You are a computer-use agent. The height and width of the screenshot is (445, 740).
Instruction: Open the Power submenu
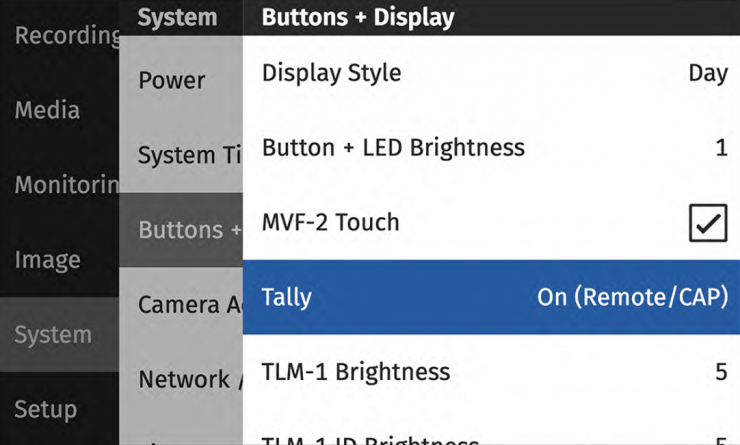coord(172,81)
